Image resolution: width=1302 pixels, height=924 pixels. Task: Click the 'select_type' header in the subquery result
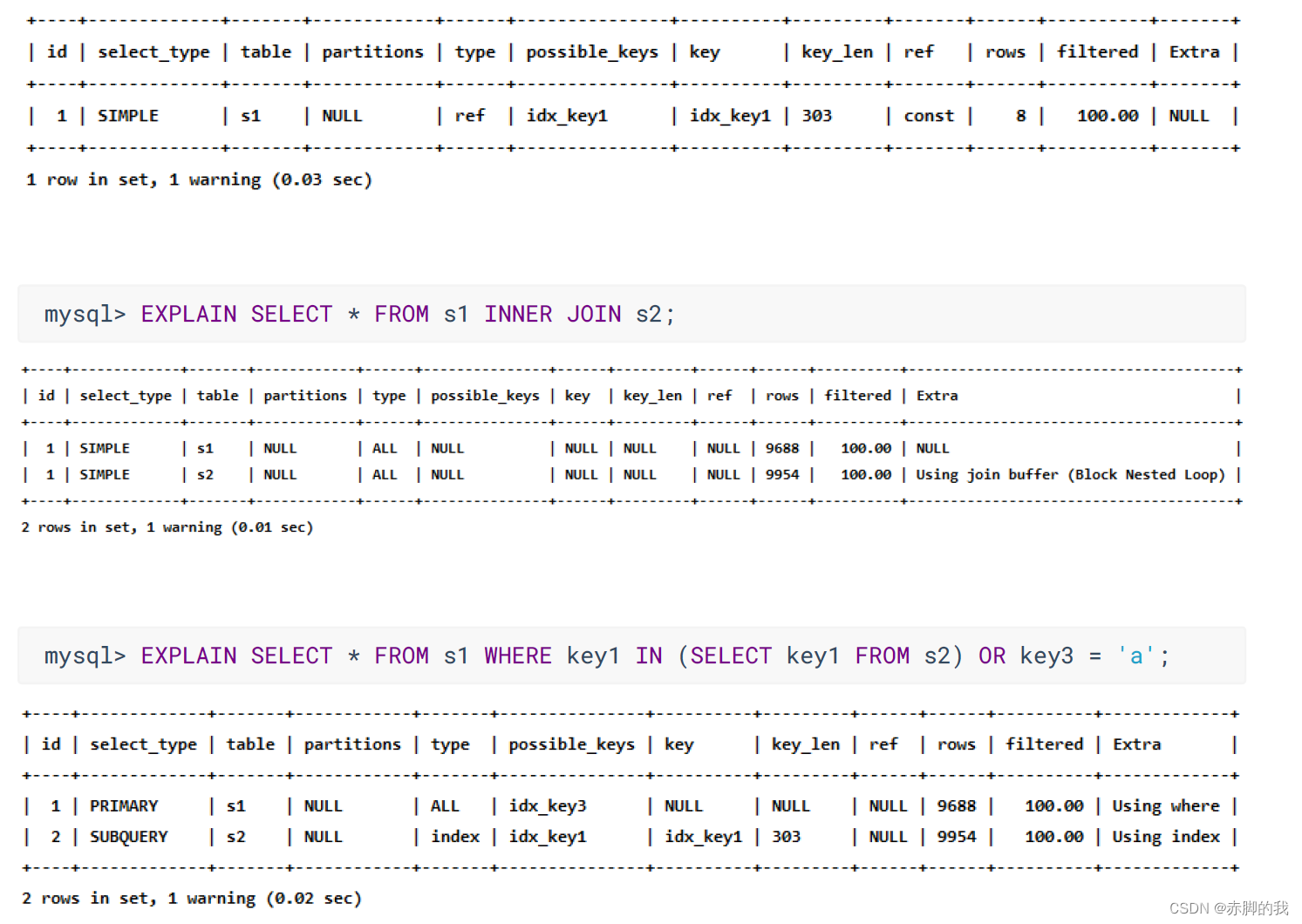(143, 744)
